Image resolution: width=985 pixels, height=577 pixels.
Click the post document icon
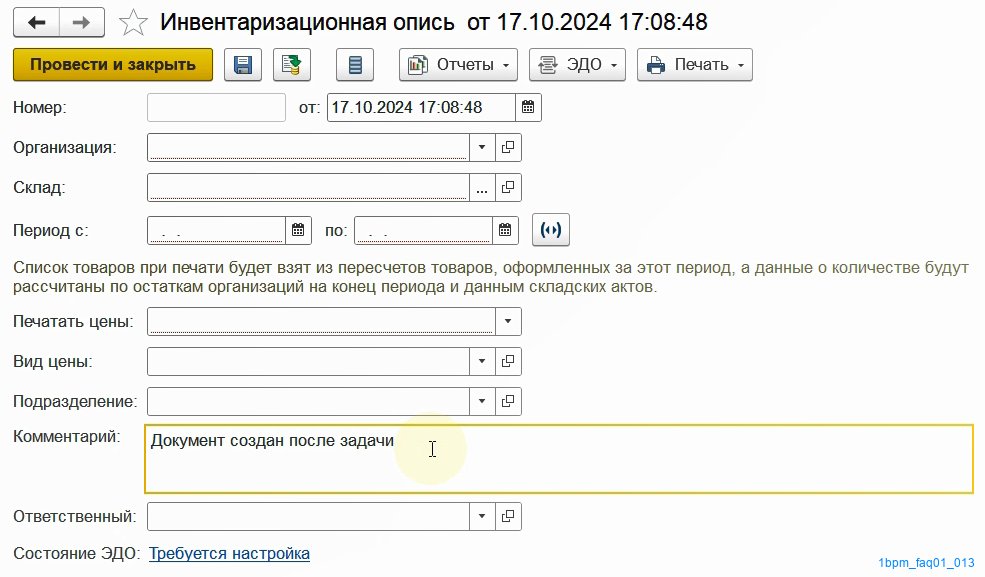[291, 65]
